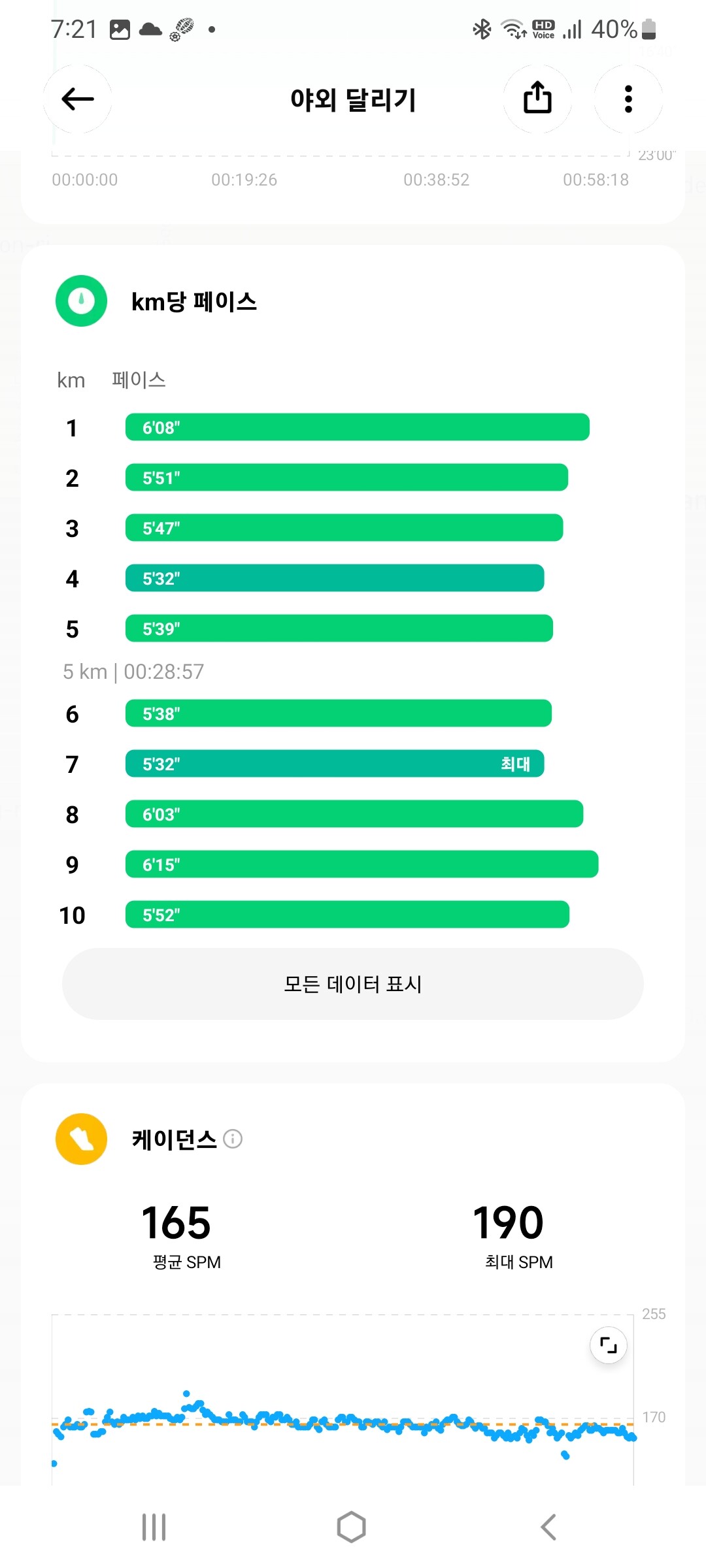Tap the yellow cadence shoe icon
The height and width of the screenshot is (1568, 706).
81,1139
